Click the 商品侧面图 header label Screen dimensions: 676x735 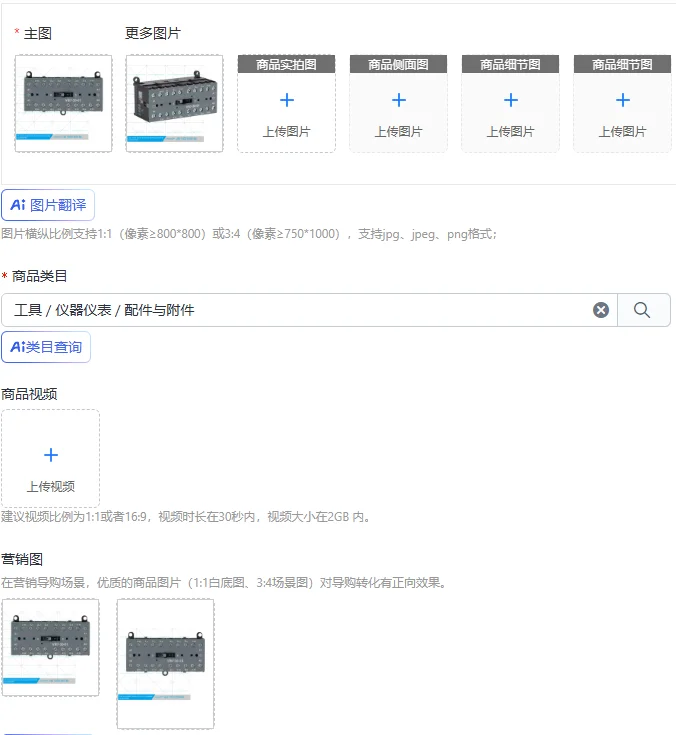(398, 64)
